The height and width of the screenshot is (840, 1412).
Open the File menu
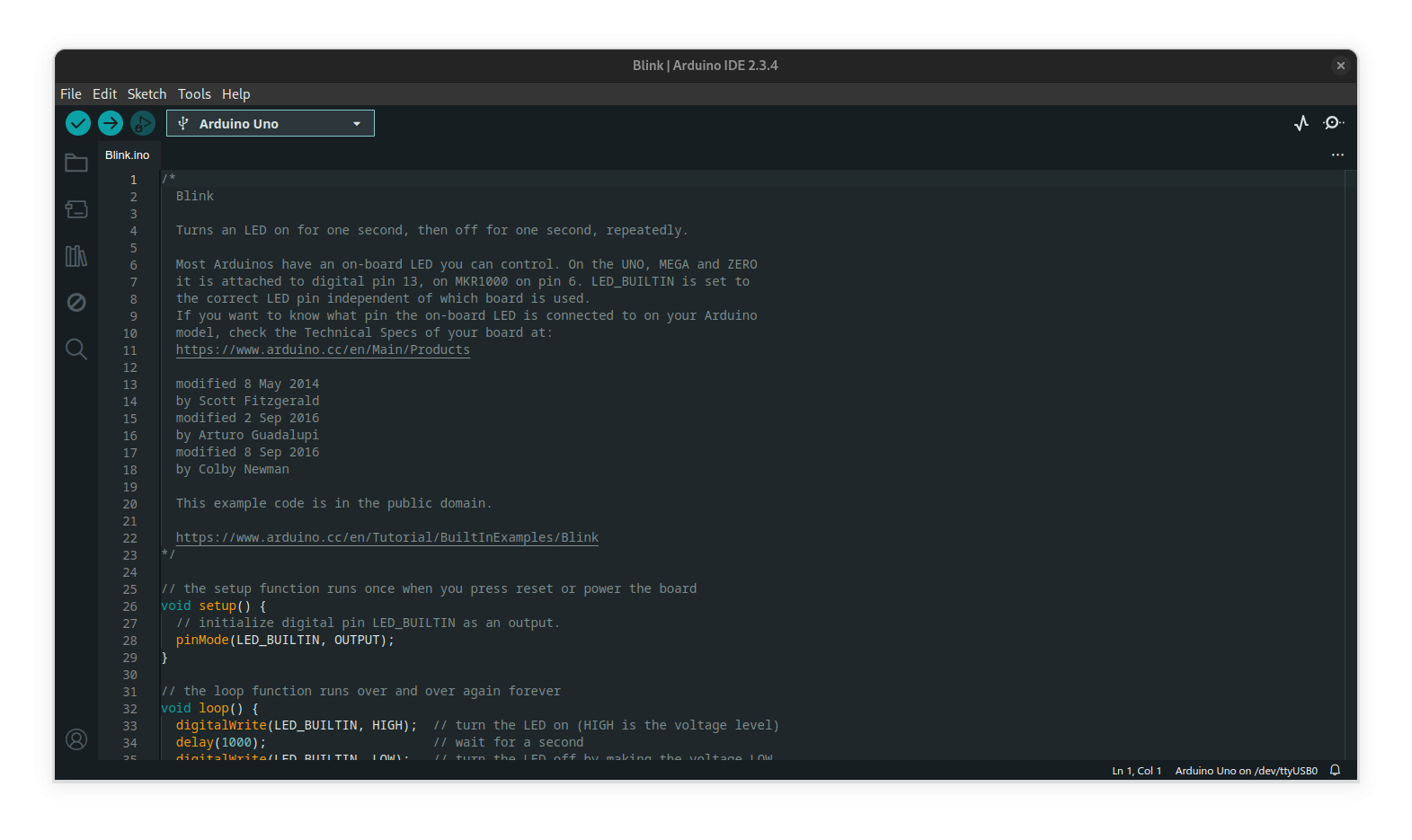point(71,94)
